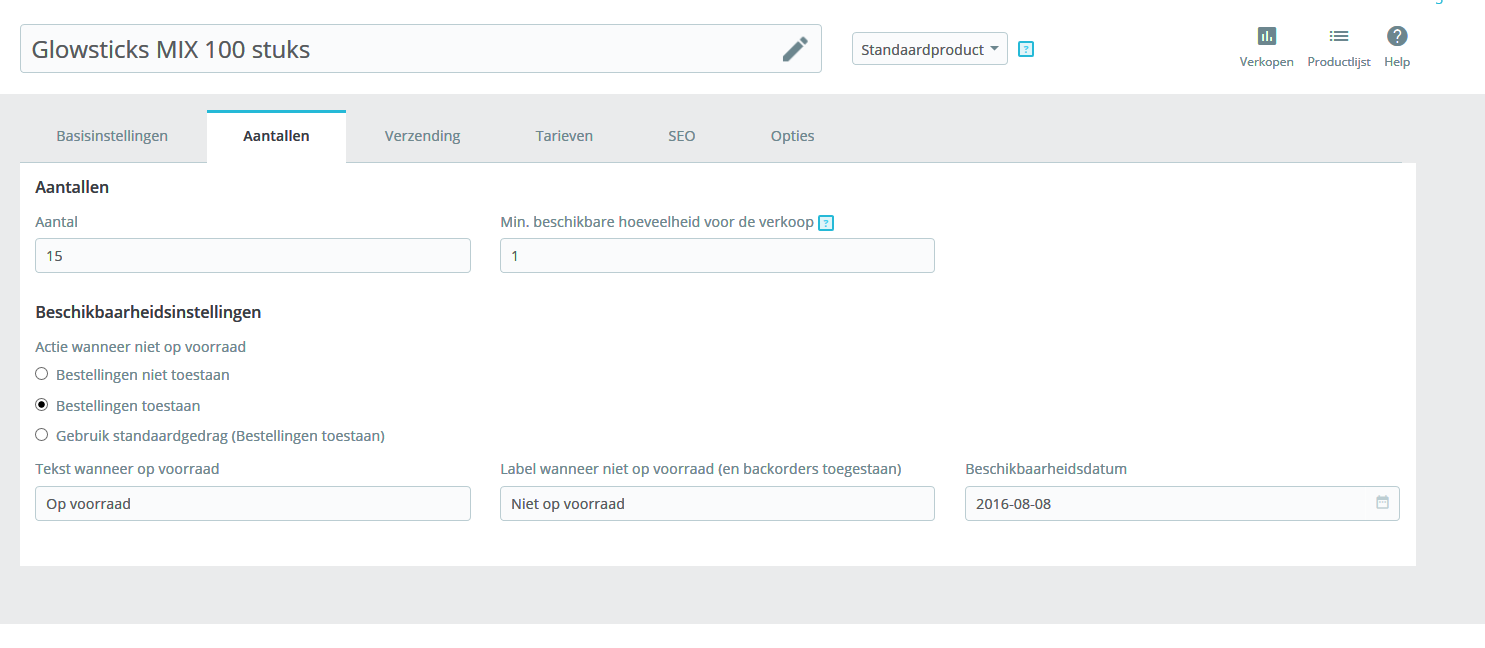Switch to the Basisinstellingen tab

[112, 136]
